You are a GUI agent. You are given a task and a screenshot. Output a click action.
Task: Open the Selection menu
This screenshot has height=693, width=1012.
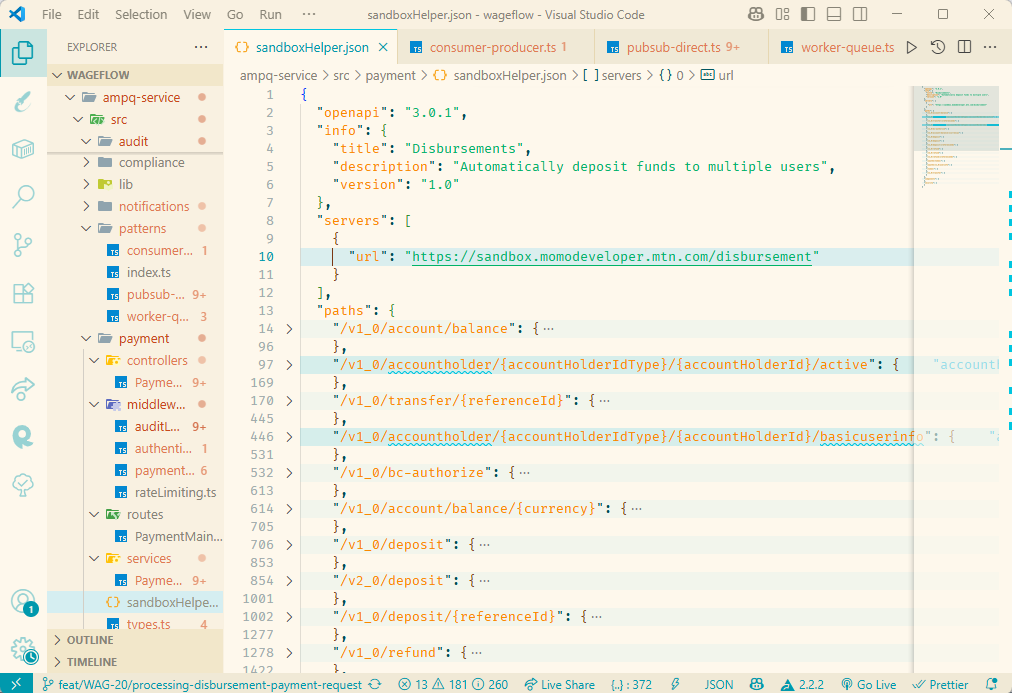[141, 14]
